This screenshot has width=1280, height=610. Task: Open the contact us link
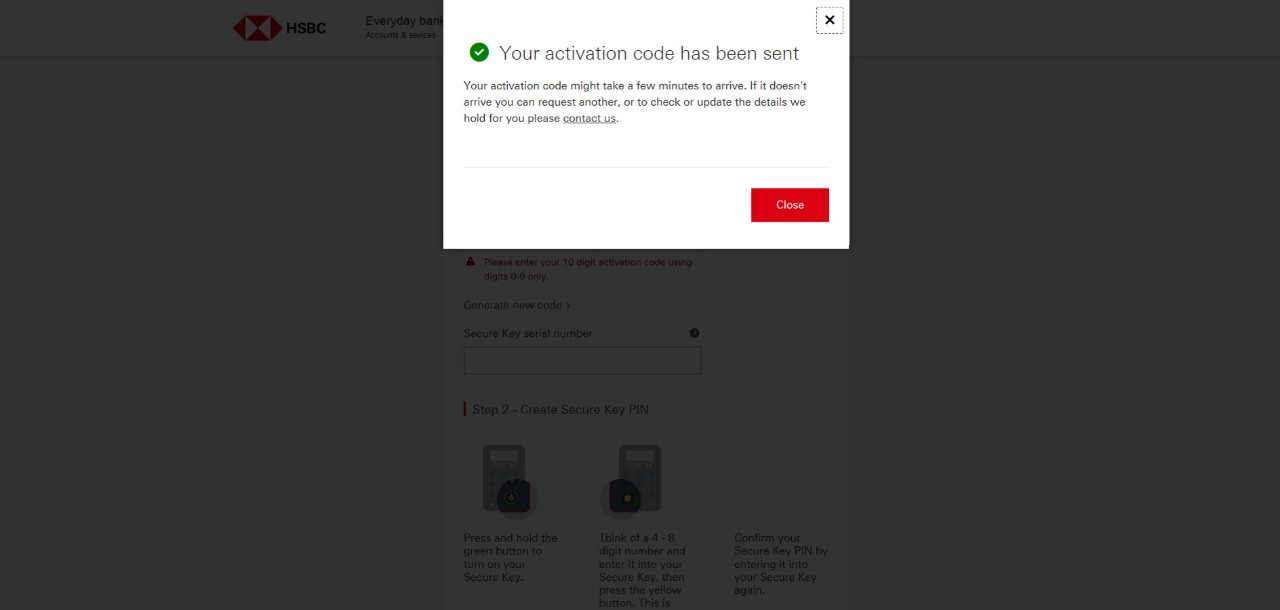click(x=589, y=118)
